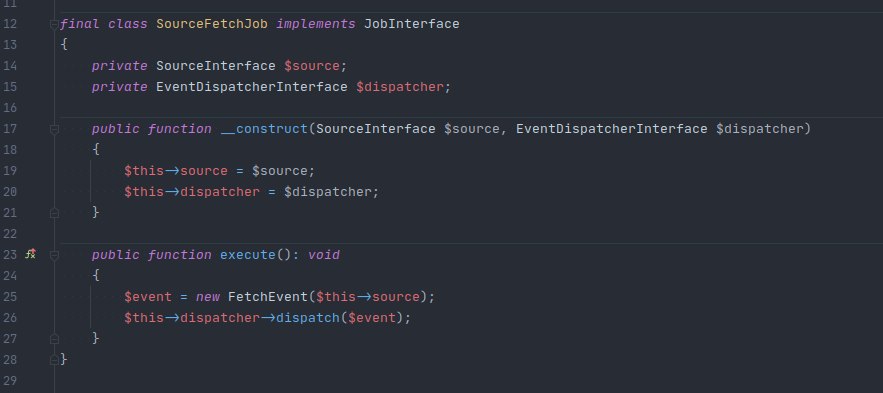Click the FetchEvent class reference
The height and width of the screenshot is (393, 883).
tap(268, 297)
